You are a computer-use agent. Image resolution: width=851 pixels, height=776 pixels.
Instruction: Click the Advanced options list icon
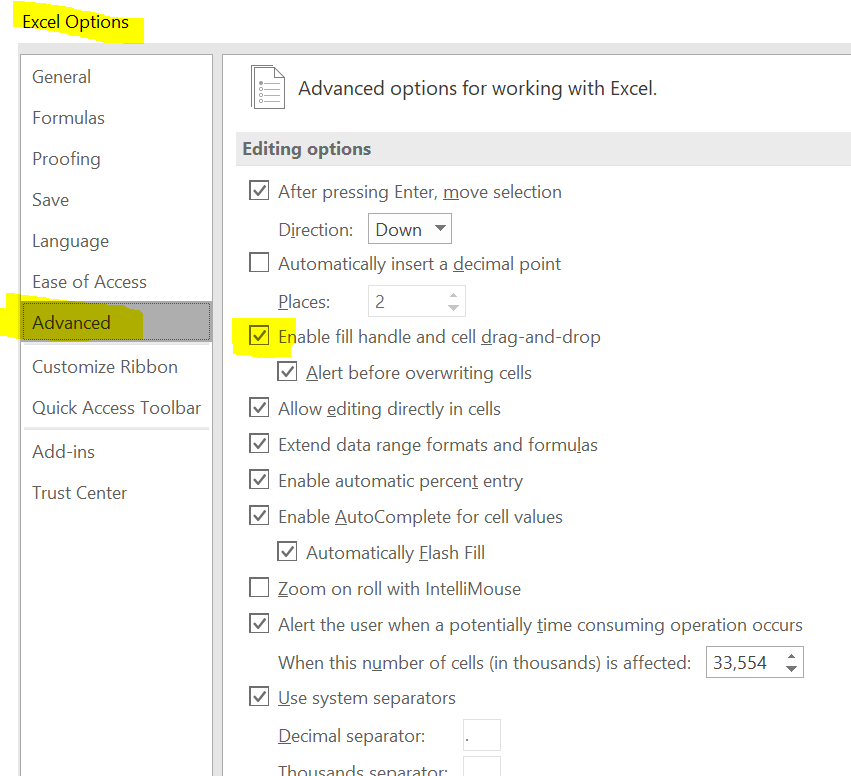point(268,87)
